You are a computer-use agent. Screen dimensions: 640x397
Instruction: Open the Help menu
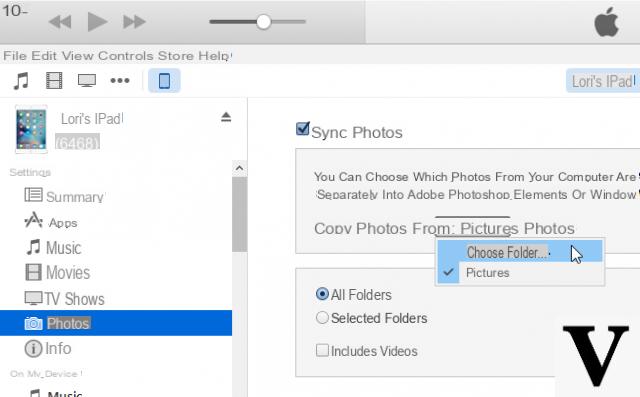(x=215, y=56)
